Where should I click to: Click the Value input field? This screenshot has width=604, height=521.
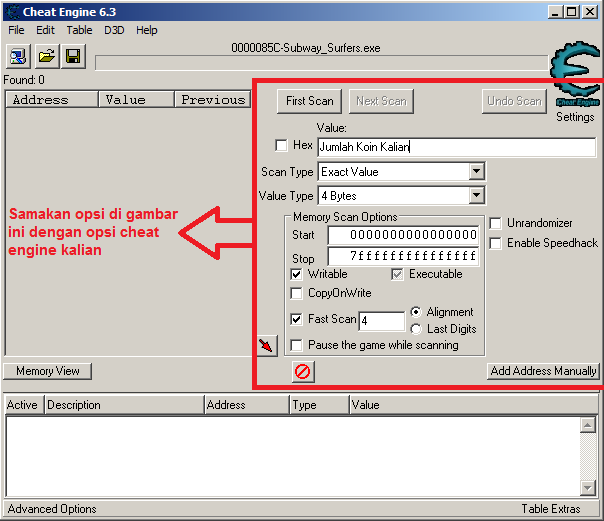[456, 147]
